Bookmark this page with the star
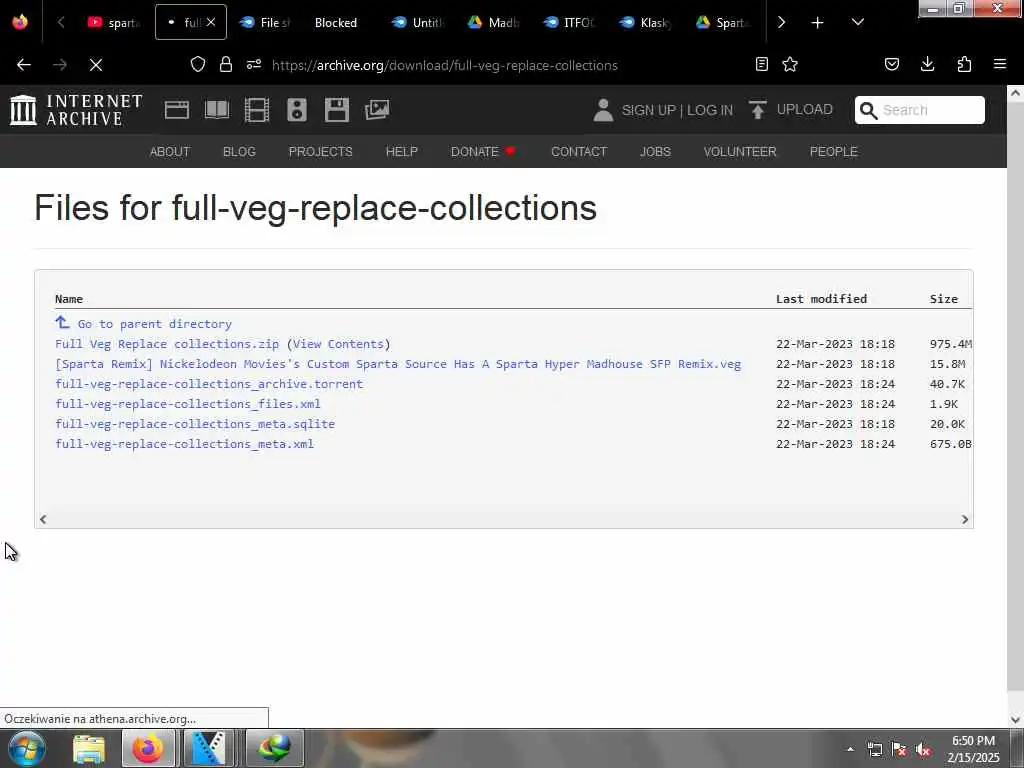The height and width of the screenshot is (768, 1024). coord(790,65)
